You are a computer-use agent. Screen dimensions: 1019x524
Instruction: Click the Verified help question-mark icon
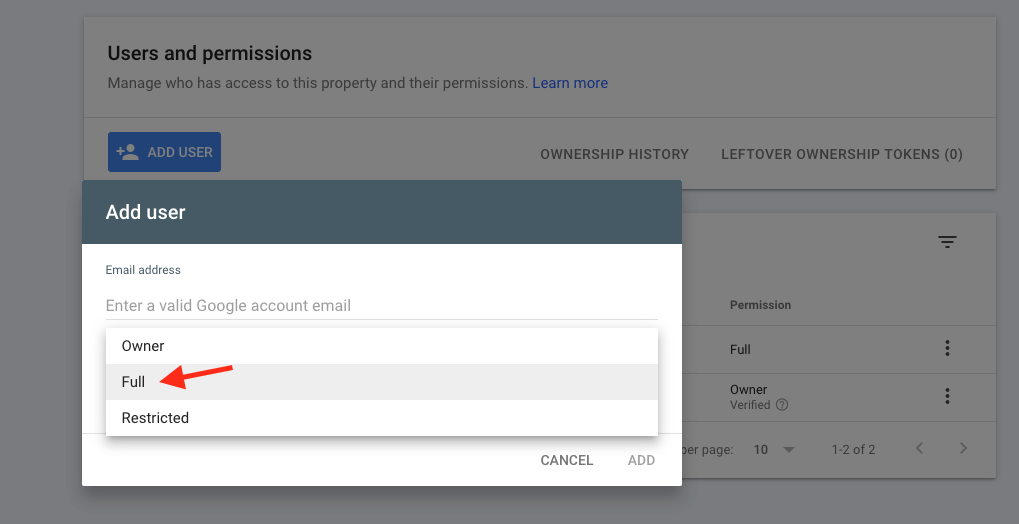pos(782,405)
